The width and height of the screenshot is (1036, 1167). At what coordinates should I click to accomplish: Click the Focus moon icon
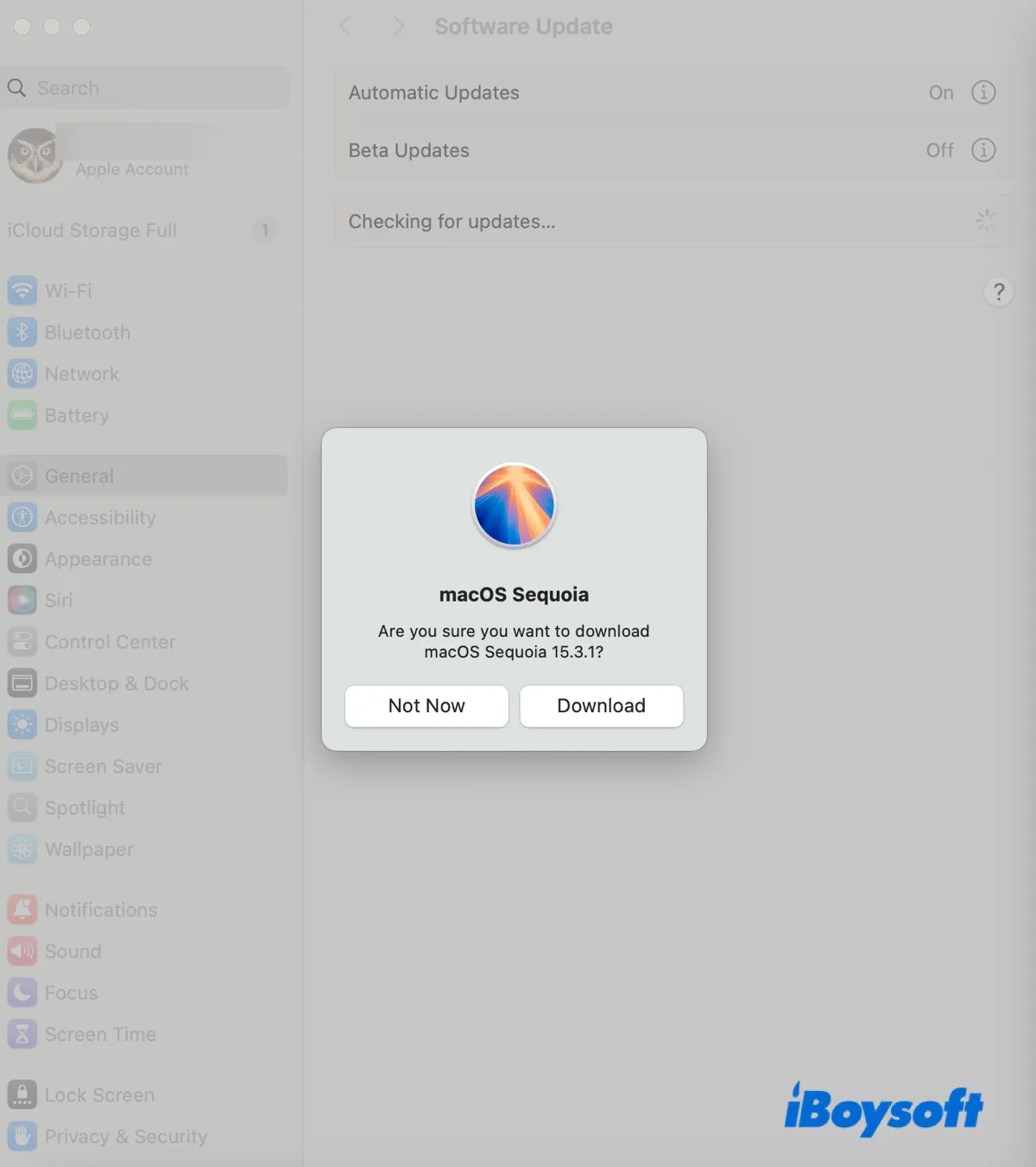(22, 992)
